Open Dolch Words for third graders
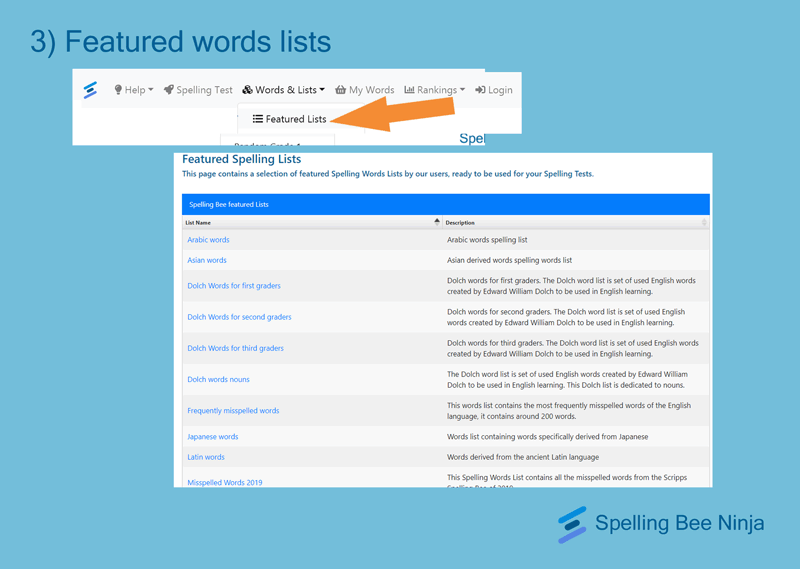 (235, 348)
